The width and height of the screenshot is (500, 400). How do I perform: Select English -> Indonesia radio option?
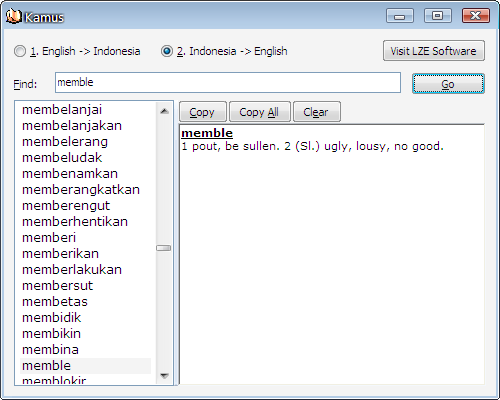coord(77,51)
